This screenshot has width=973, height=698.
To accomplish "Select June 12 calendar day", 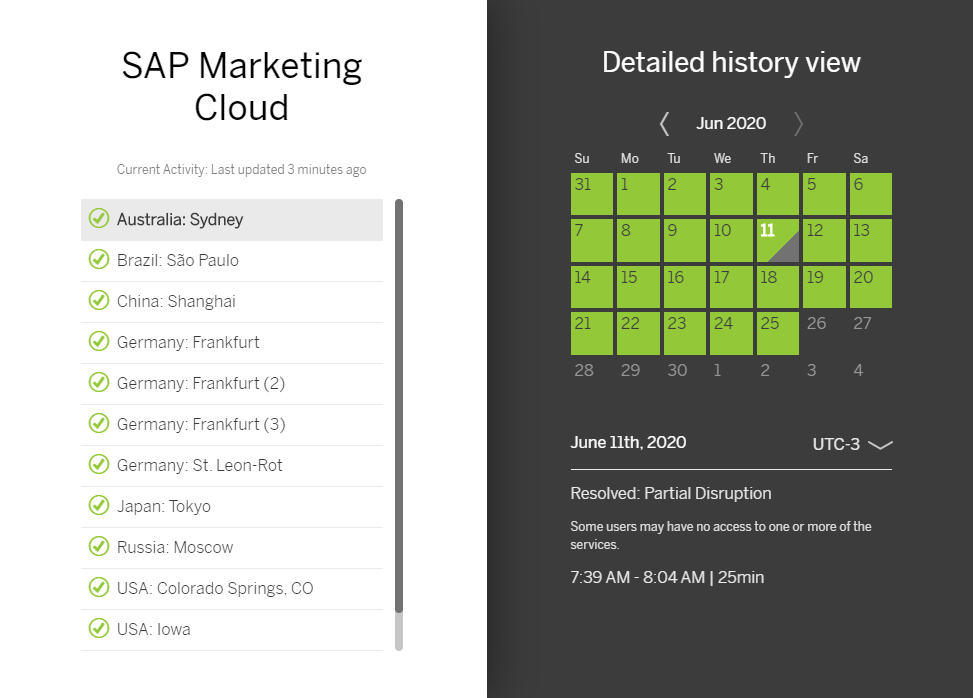I will [x=824, y=240].
